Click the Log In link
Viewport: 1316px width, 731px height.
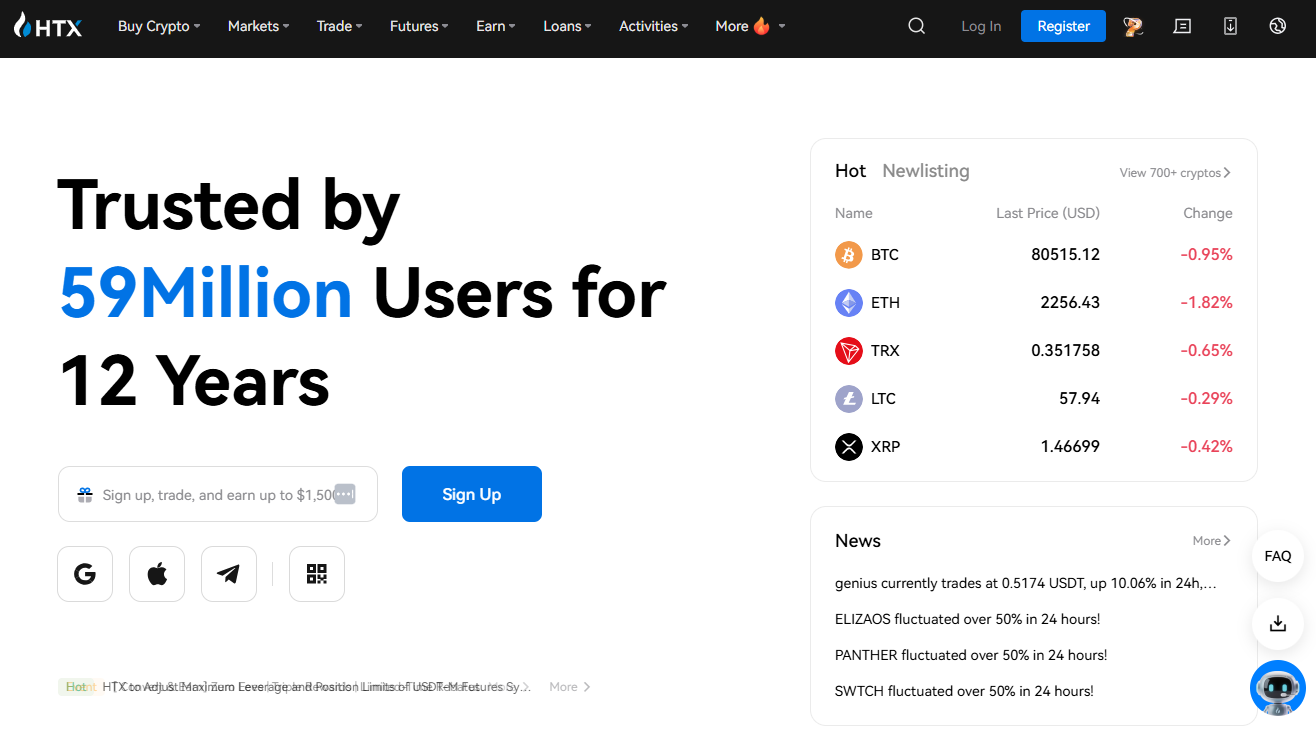tap(981, 26)
